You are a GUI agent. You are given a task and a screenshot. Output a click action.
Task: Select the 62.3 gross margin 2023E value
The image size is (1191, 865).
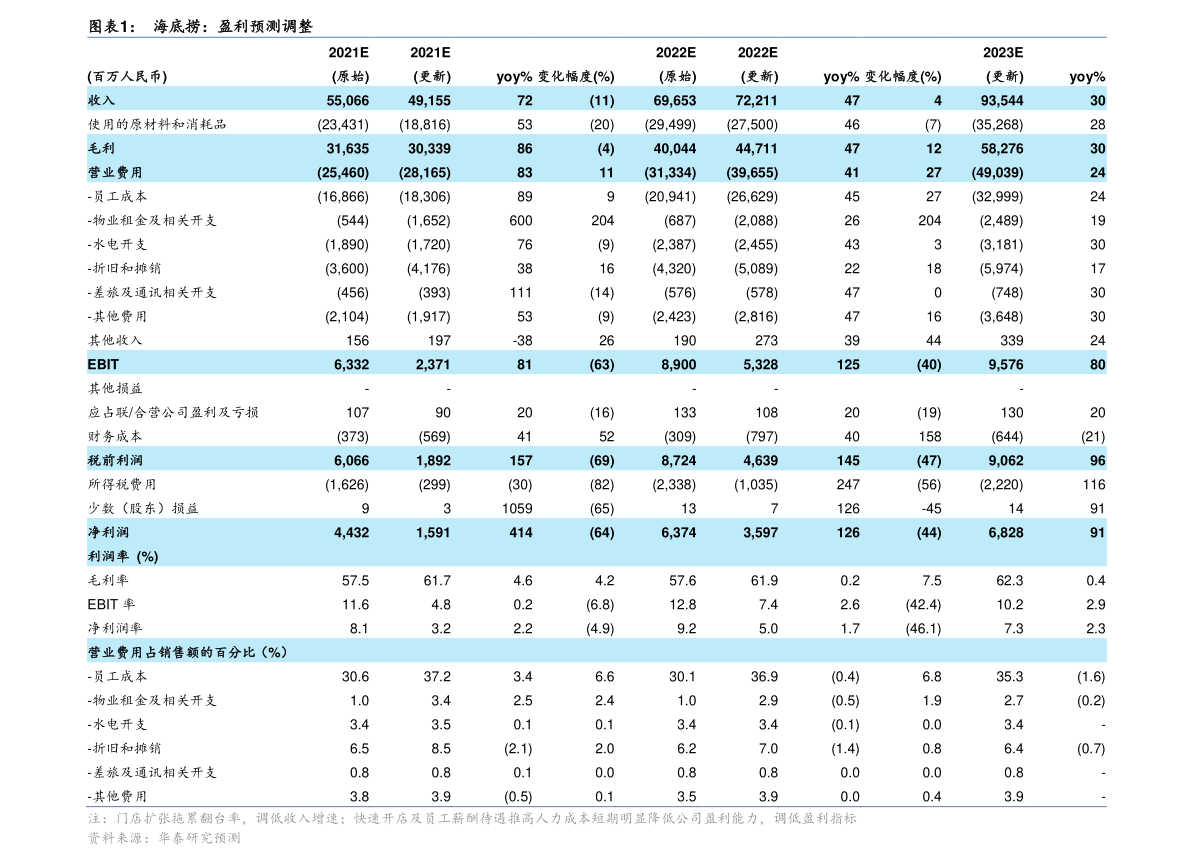(1009, 581)
